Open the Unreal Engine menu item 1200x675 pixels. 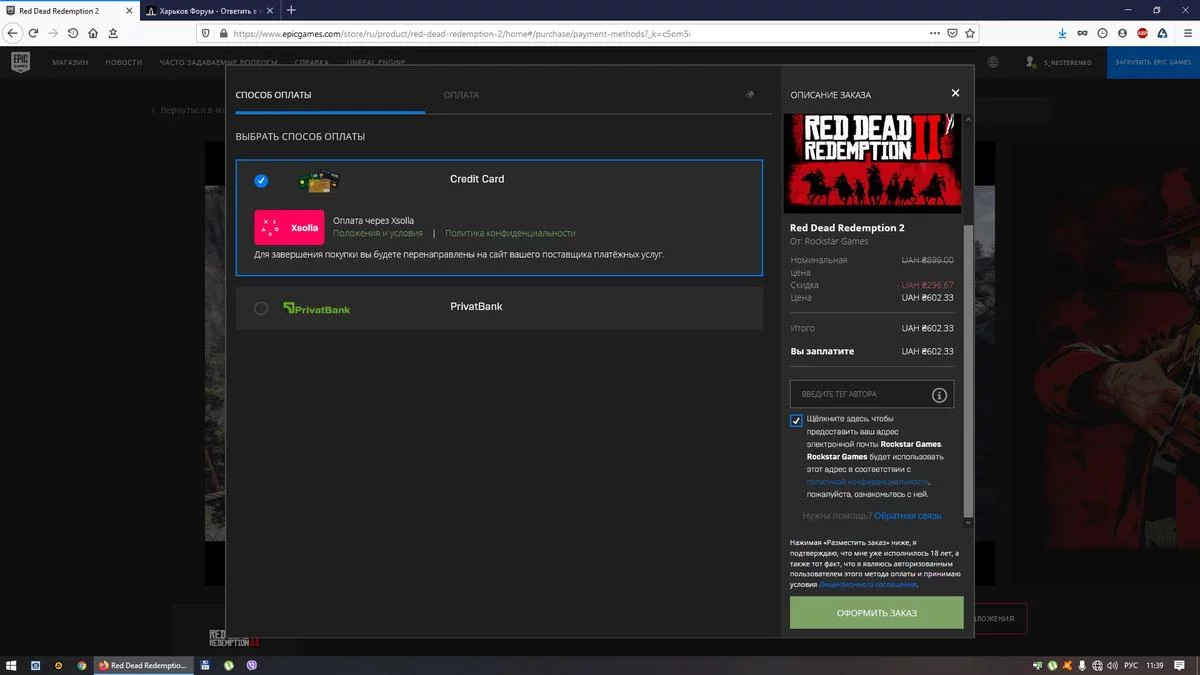point(376,62)
